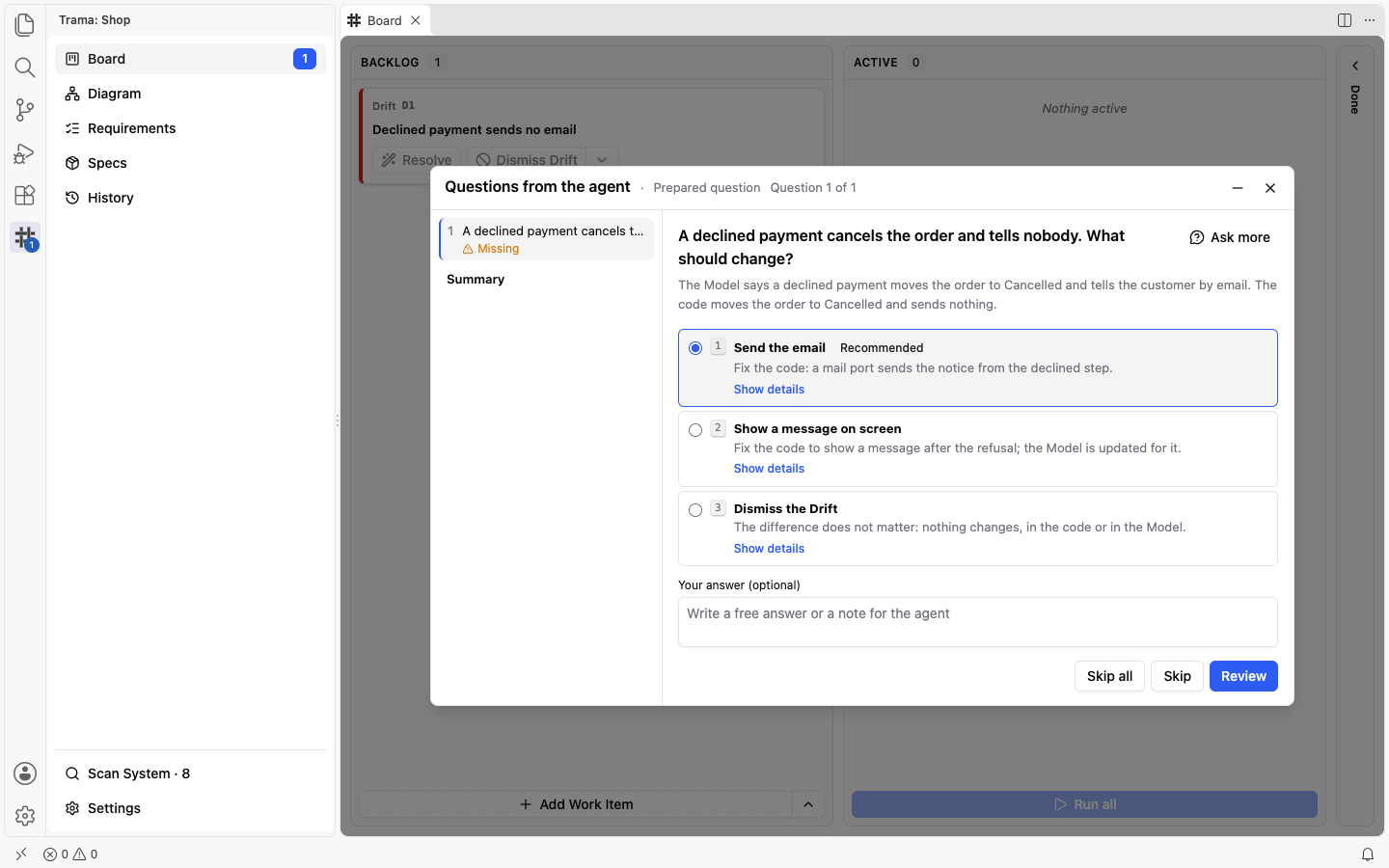
Task: Open History in the sidebar
Action: pyautogui.click(x=191, y=198)
